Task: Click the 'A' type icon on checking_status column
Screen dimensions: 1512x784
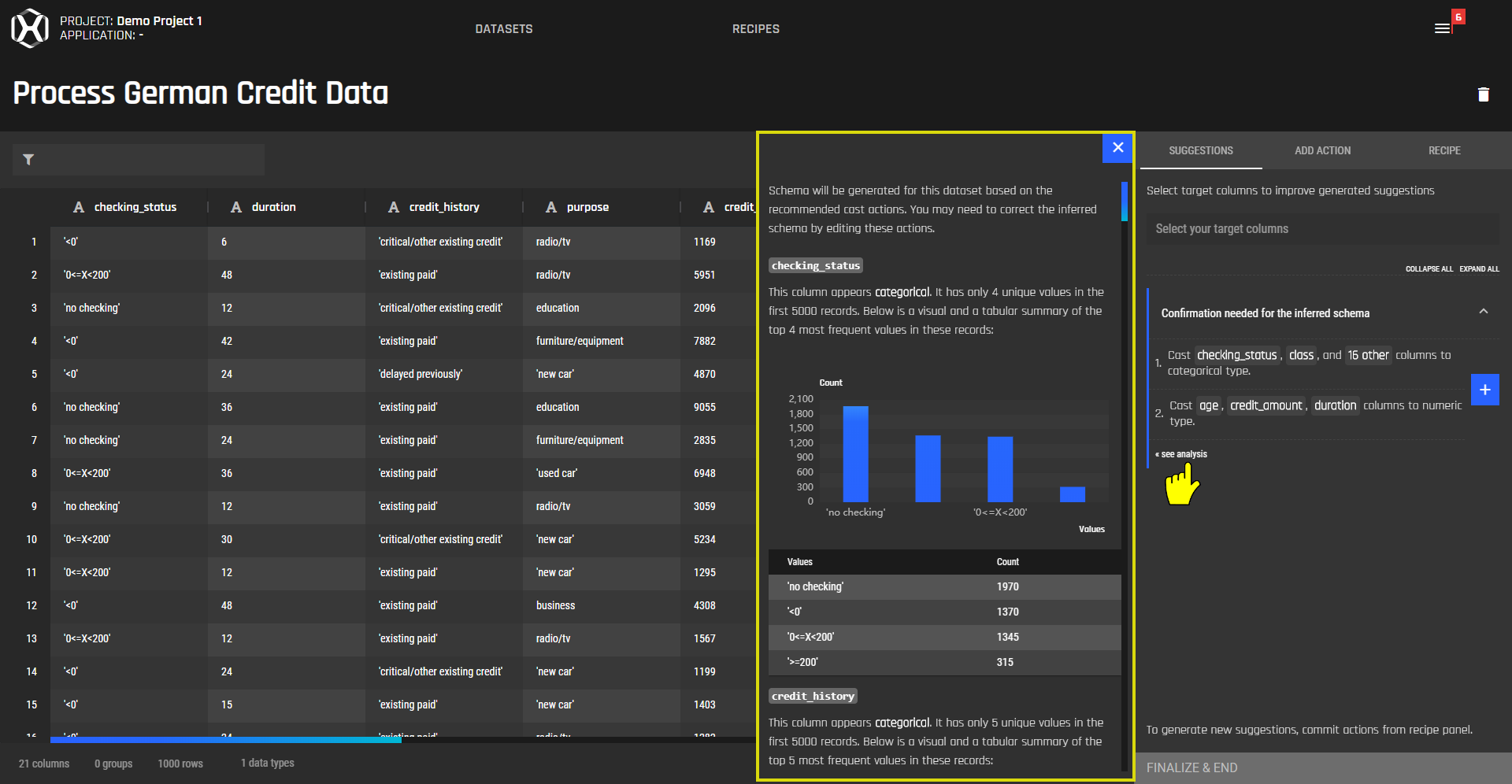Action: [x=78, y=207]
